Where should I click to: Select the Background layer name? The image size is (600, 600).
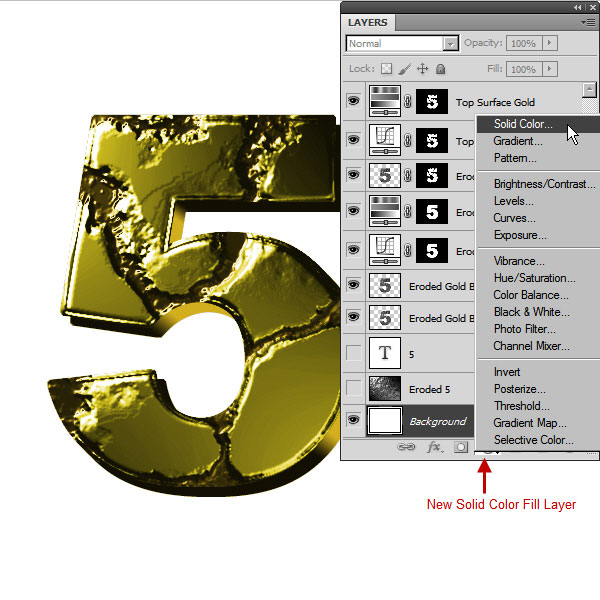438,421
